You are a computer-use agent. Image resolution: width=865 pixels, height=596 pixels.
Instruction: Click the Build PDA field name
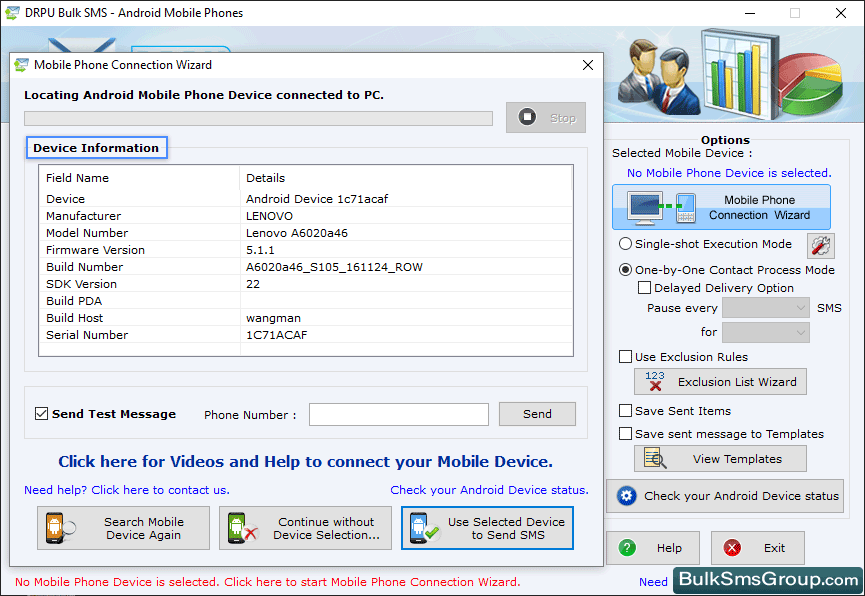point(74,301)
